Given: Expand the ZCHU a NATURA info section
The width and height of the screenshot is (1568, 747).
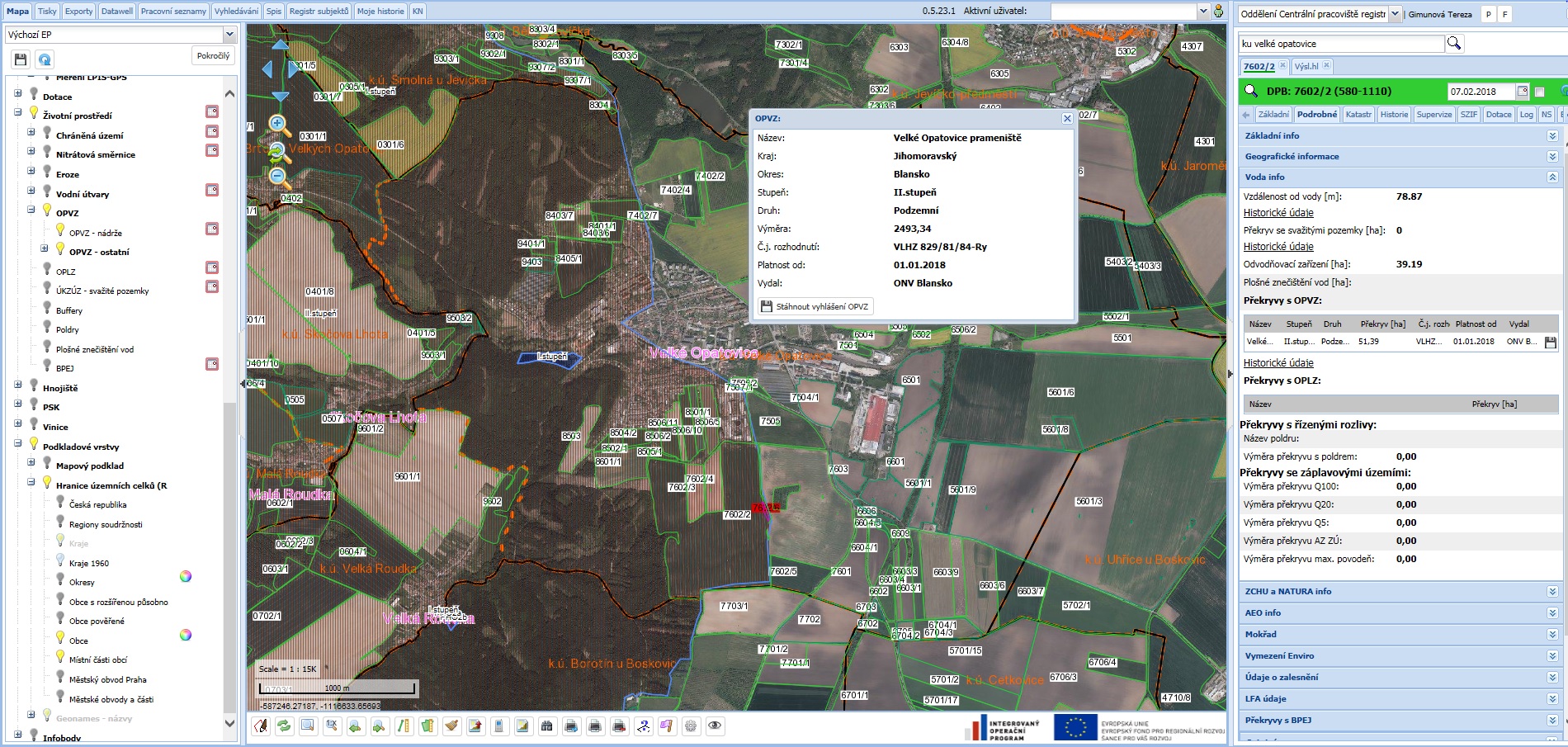Looking at the screenshot, I should (1552, 591).
